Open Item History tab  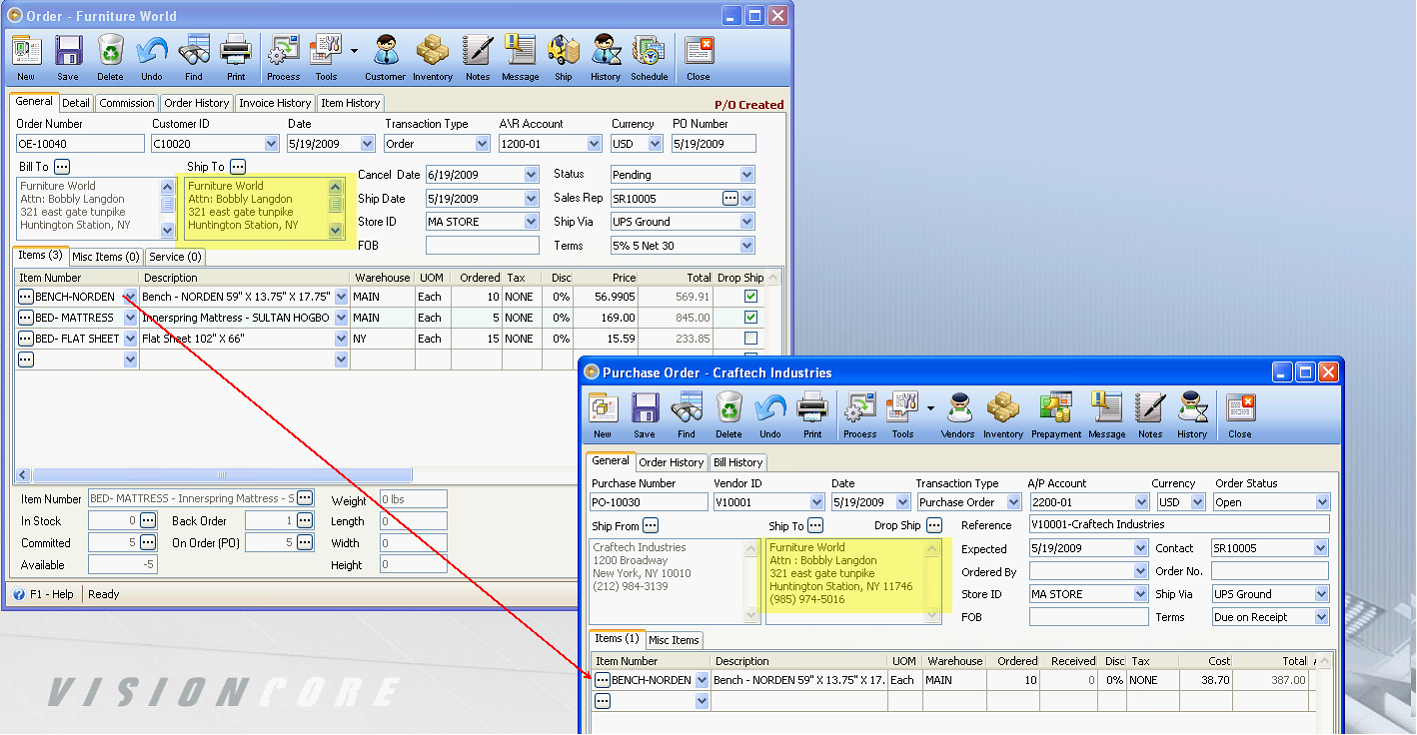pos(350,103)
